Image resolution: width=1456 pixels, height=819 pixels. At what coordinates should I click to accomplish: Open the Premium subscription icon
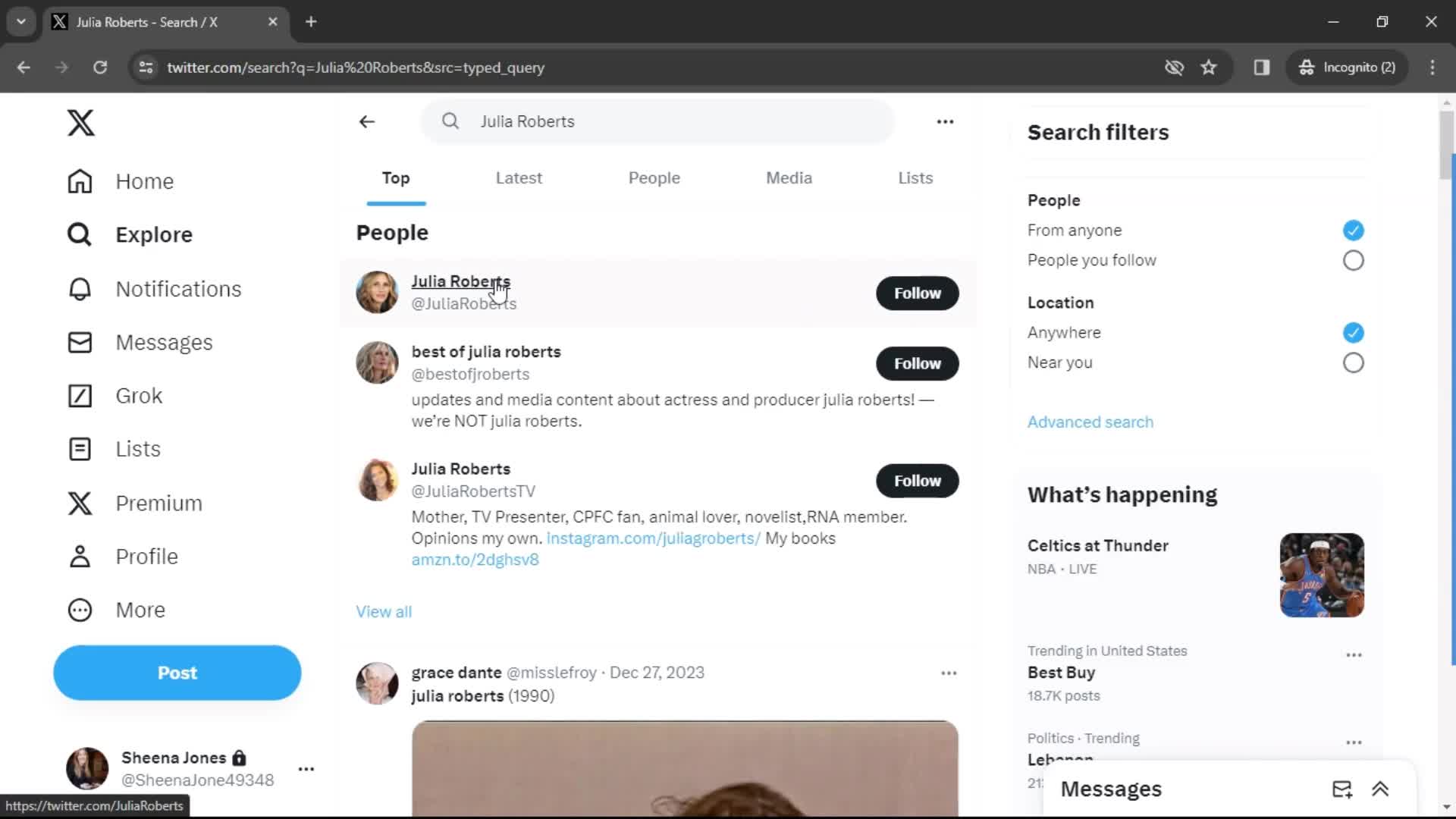click(x=79, y=502)
